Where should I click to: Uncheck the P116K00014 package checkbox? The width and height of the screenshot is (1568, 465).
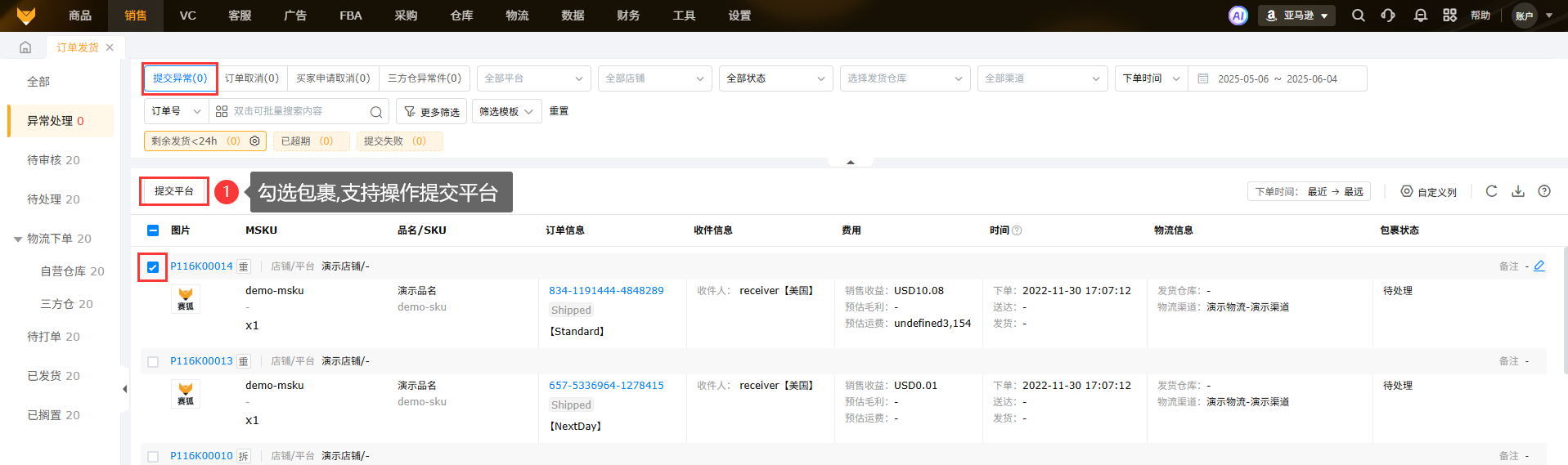(153, 267)
